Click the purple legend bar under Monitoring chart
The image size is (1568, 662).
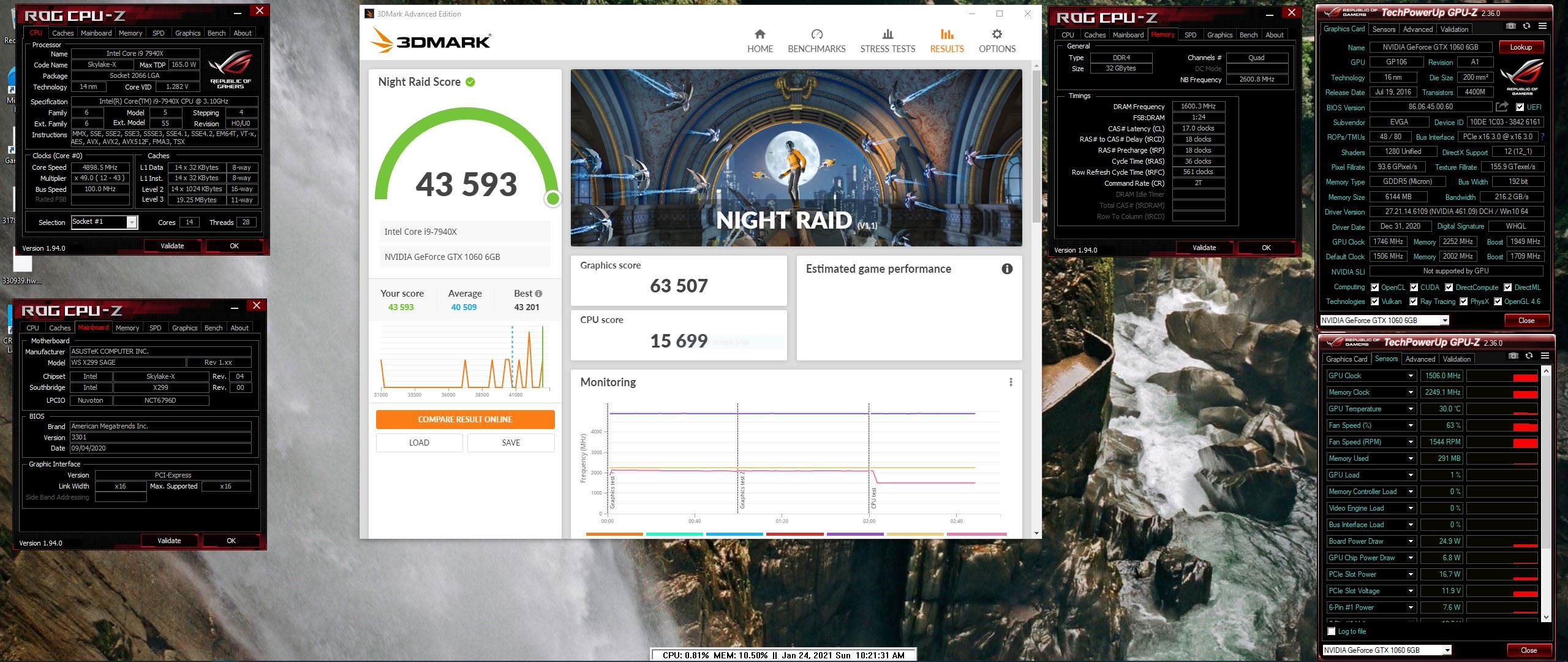(x=855, y=534)
